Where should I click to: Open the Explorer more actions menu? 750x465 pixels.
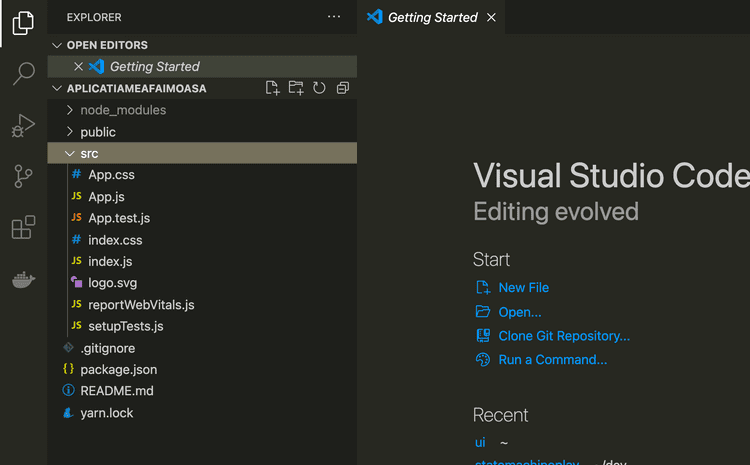(334, 17)
